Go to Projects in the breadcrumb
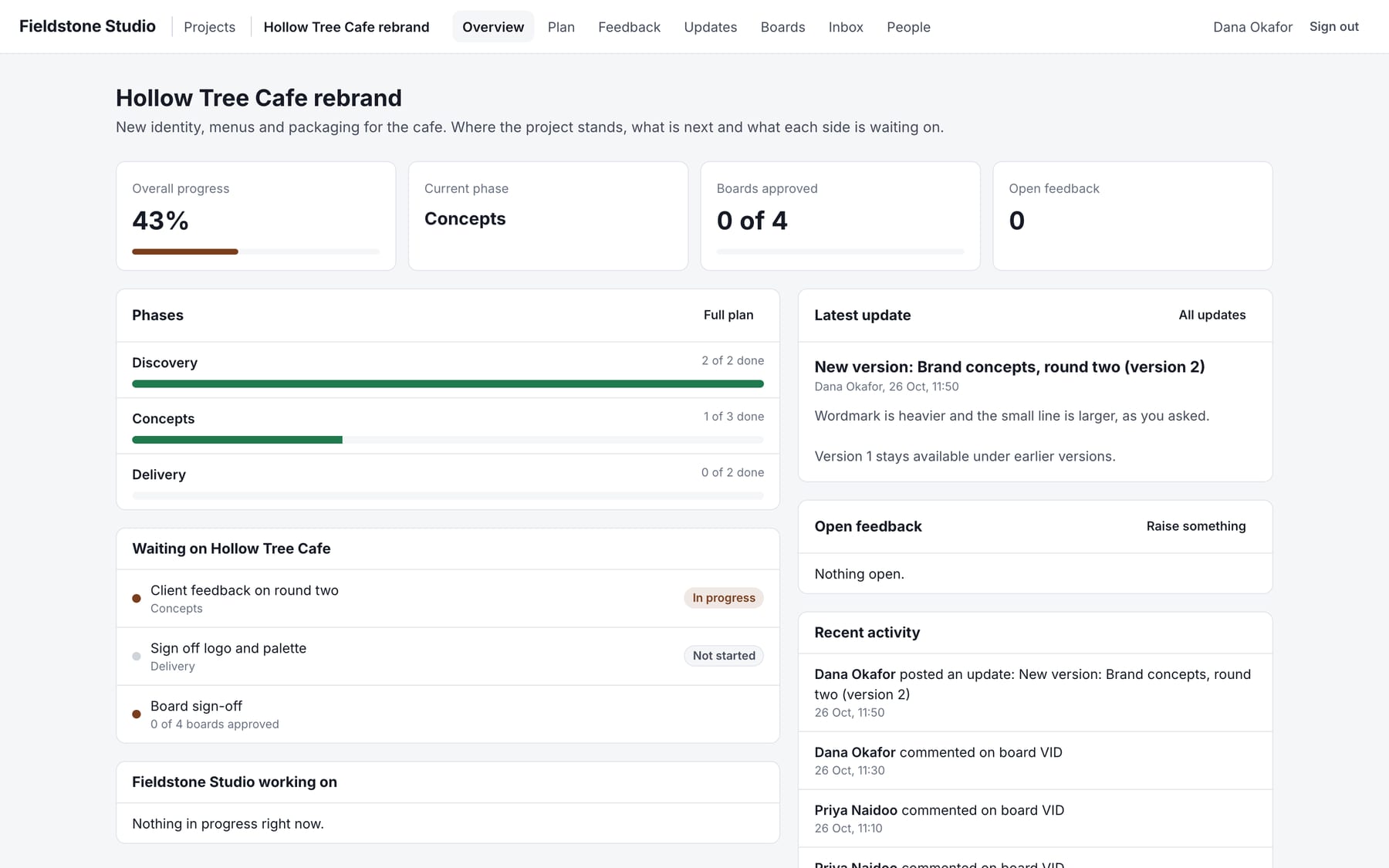1389x868 pixels. pyautogui.click(x=209, y=27)
